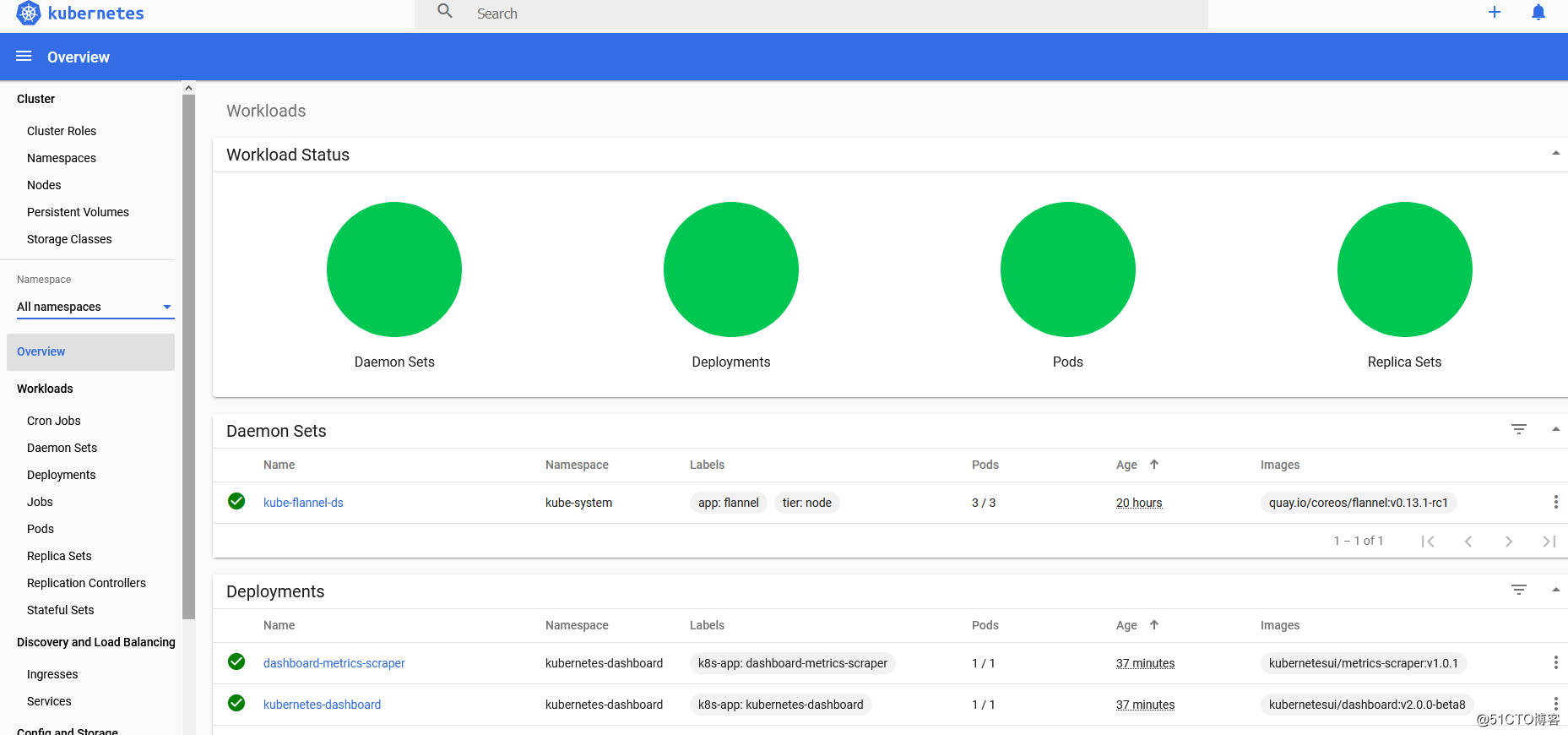
Task: Click 'kubernetesui/metrics-scraper:v1.0.1' image chip
Action: pos(1364,663)
